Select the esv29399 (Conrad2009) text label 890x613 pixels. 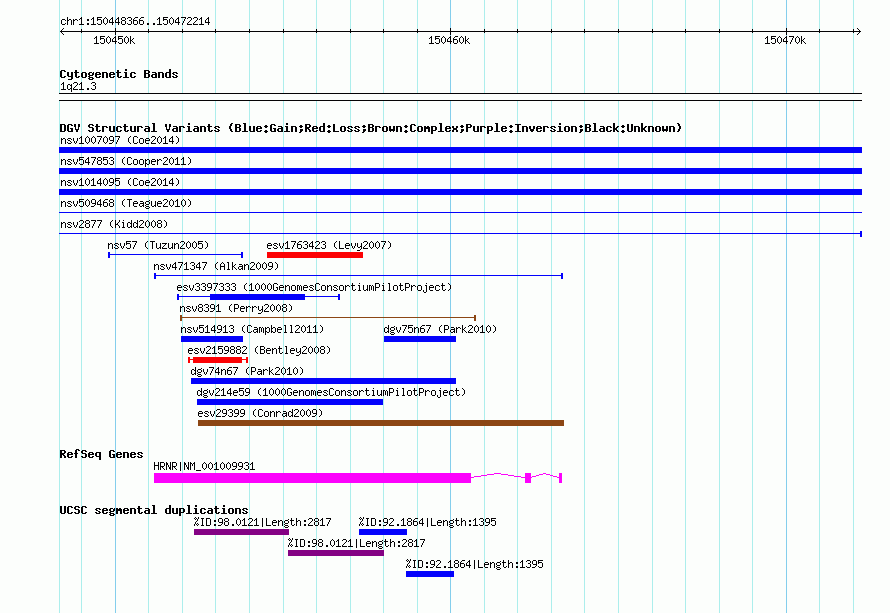click(260, 413)
